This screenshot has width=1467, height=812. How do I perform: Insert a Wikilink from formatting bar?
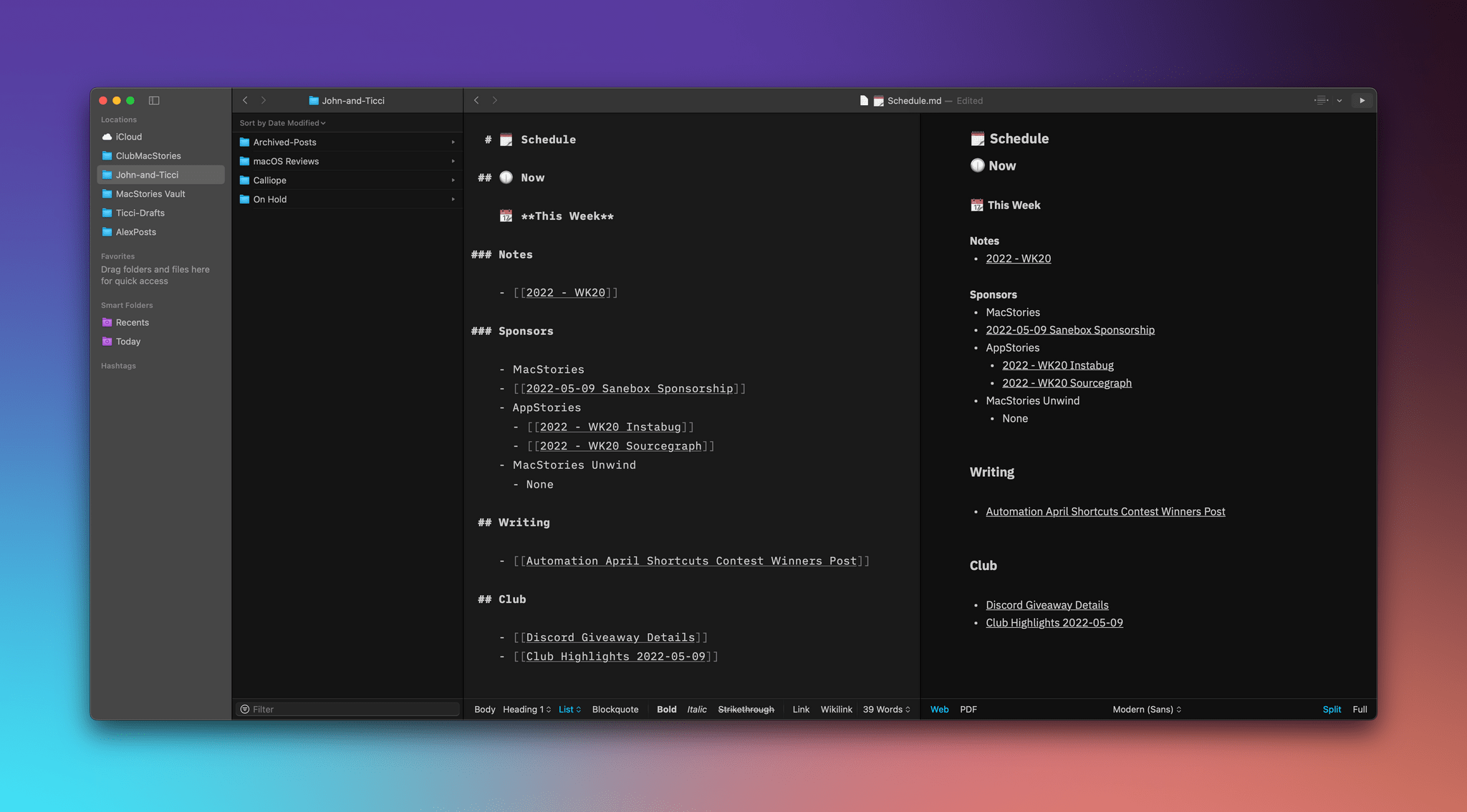tap(836, 709)
